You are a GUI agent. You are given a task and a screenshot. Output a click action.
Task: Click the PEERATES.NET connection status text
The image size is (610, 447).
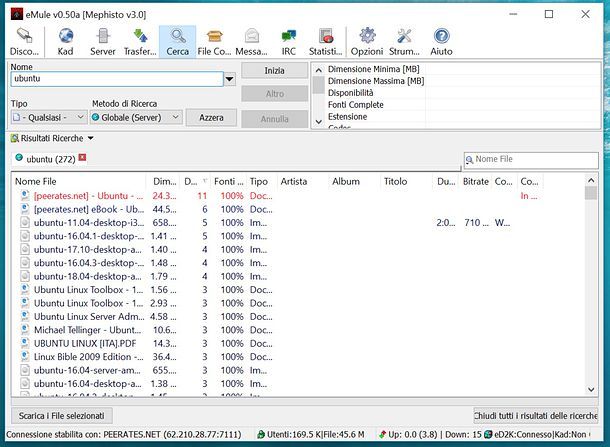[x=123, y=435]
